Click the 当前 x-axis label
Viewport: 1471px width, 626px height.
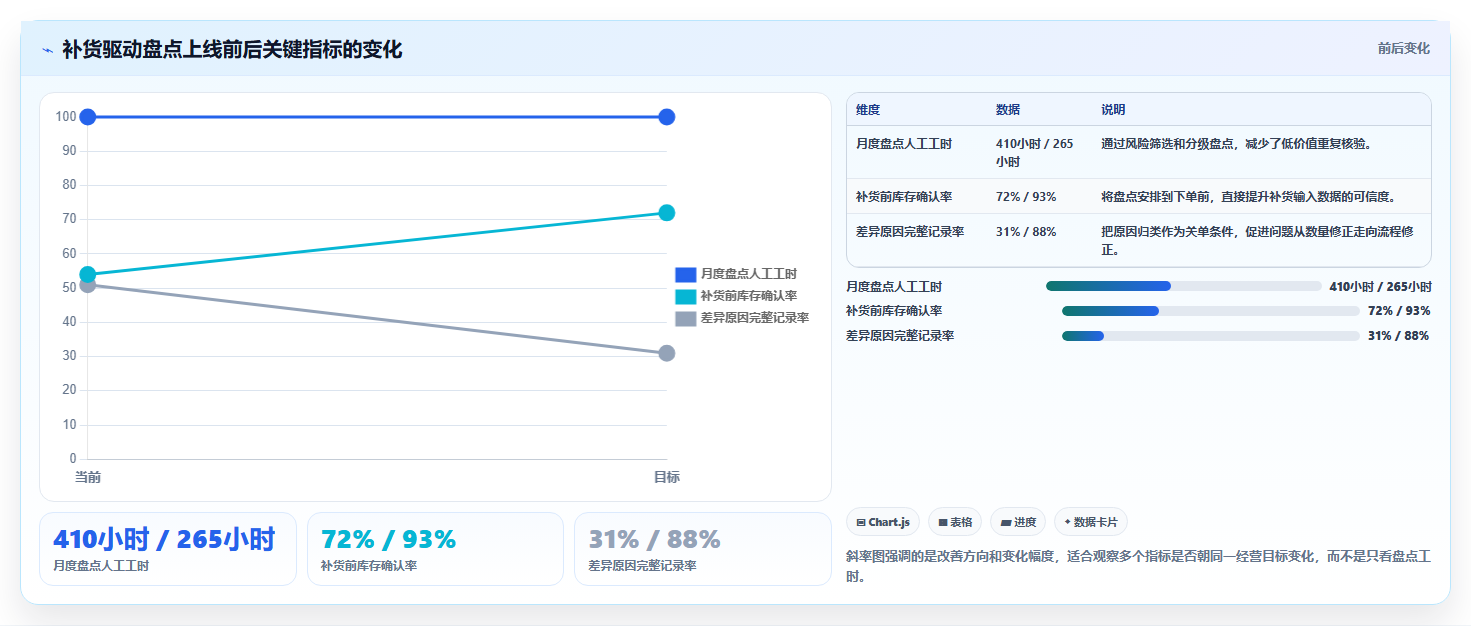88,478
